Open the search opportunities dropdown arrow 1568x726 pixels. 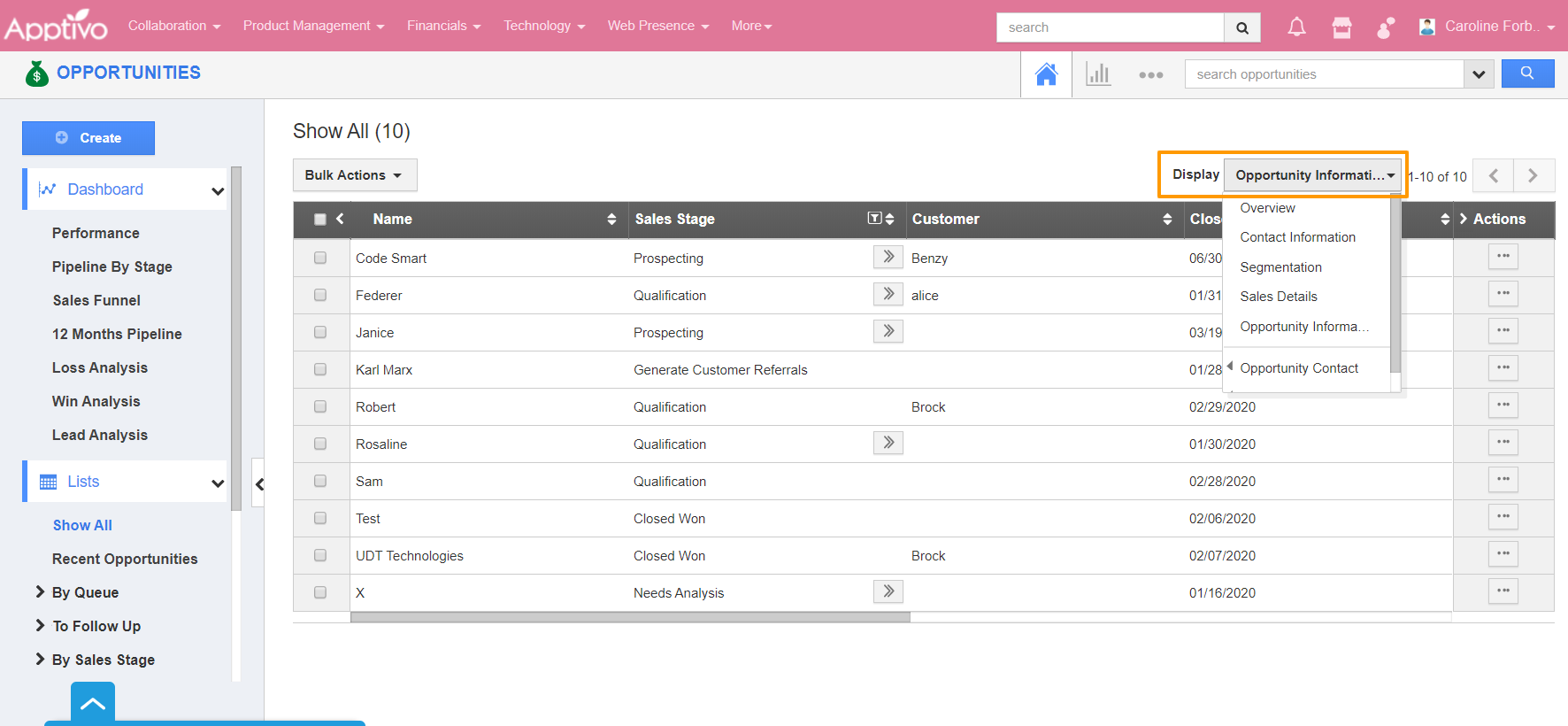[x=1478, y=74]
